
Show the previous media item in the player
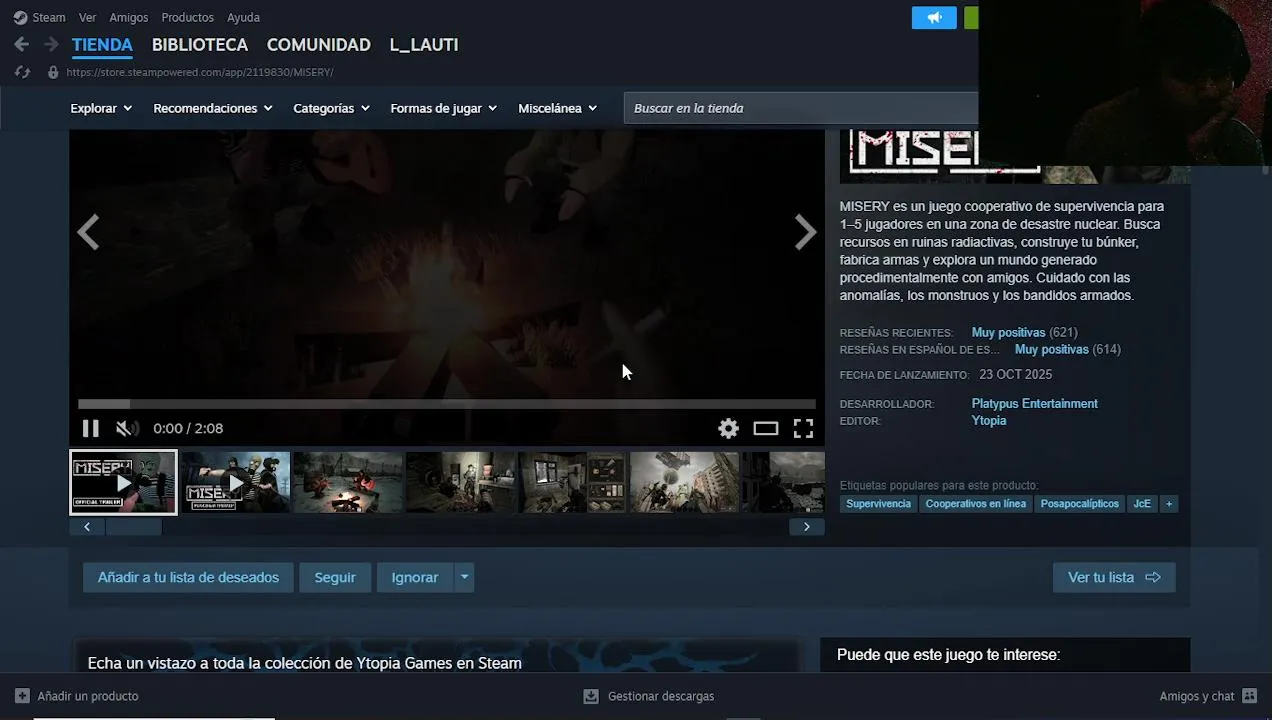tap(89, 232)
